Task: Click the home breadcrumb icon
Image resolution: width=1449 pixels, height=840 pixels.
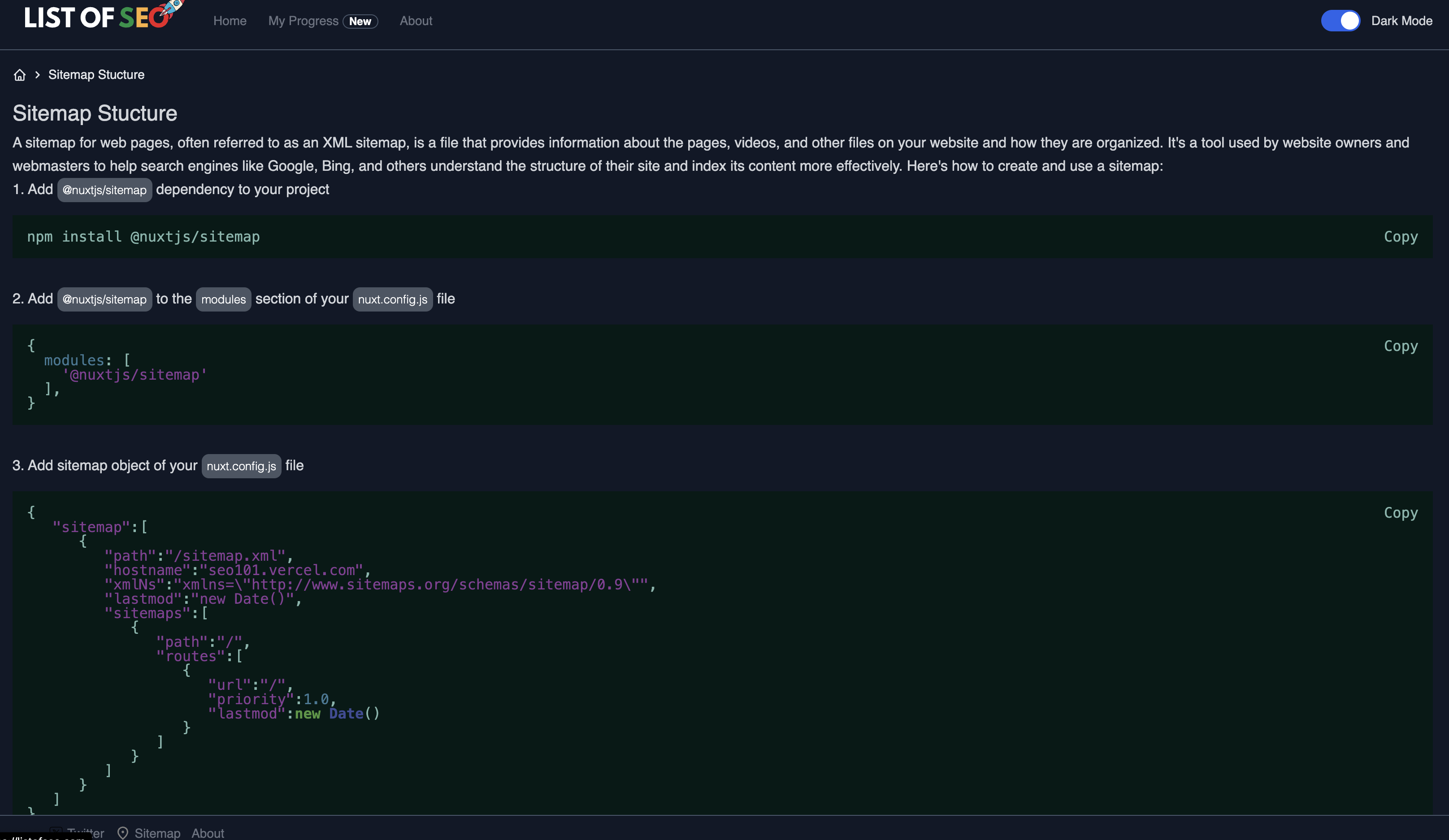Action: click(x=20, y=75)
